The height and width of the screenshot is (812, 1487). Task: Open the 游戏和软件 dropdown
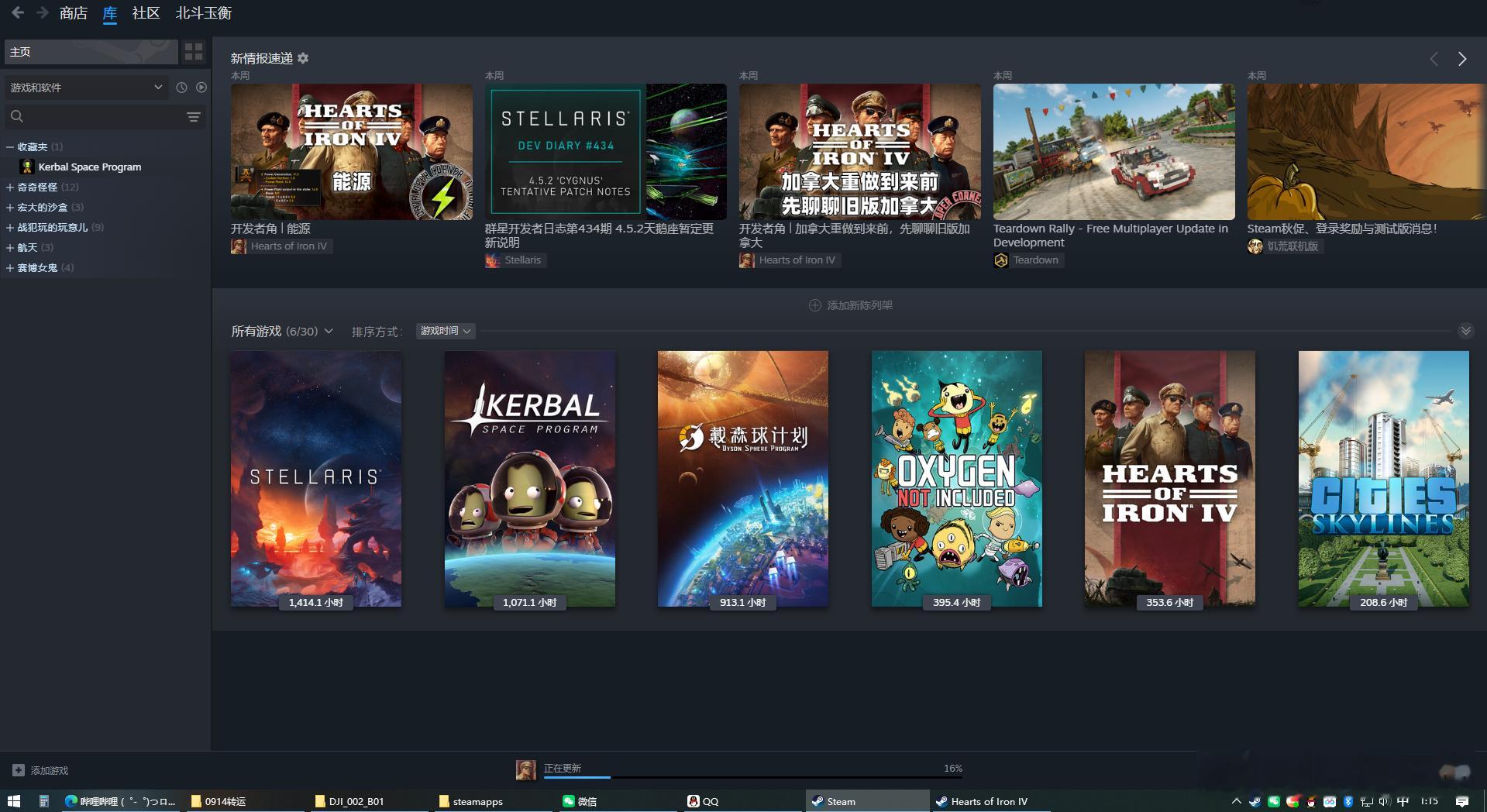[x=86, y=88]
